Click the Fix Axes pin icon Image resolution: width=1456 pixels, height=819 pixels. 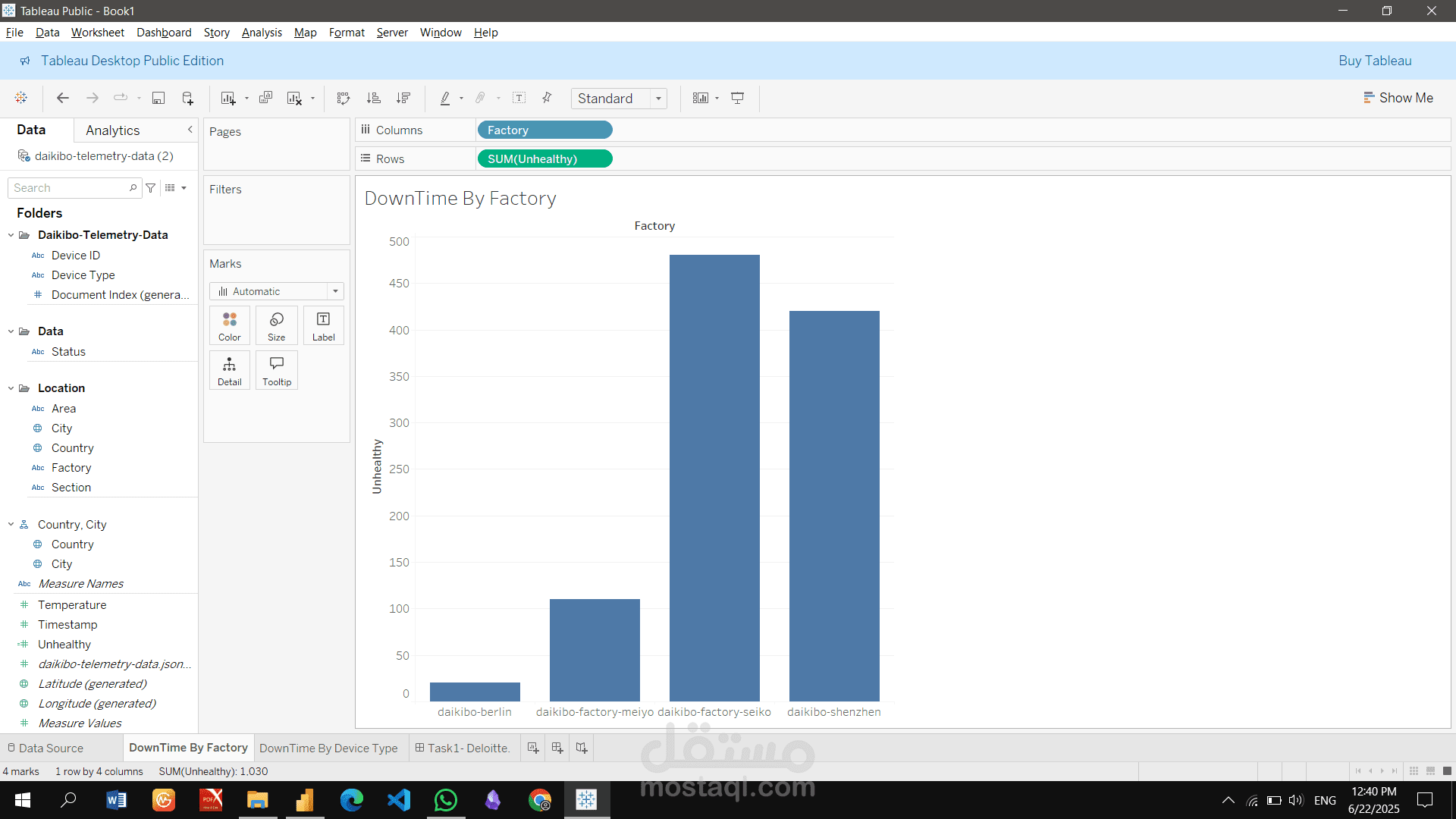click(547, 98)
